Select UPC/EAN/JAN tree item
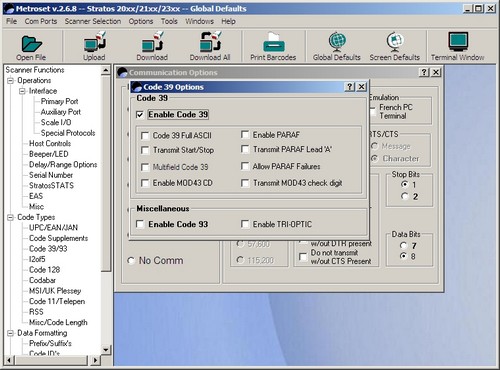500x370 pixels. (x=53, y=228)
